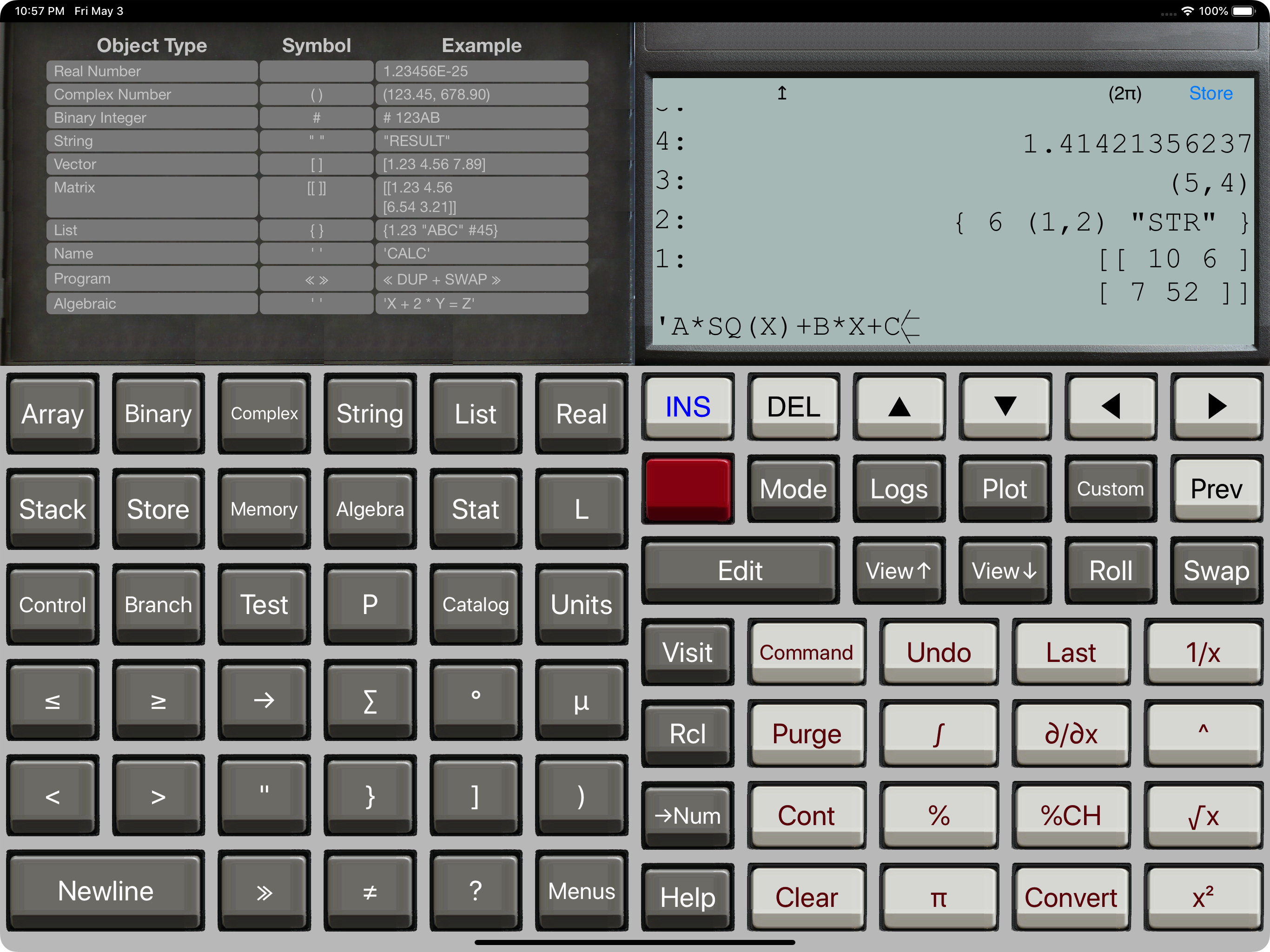Tap the < less-than key
1270x952 pixels.
point(53,796)
